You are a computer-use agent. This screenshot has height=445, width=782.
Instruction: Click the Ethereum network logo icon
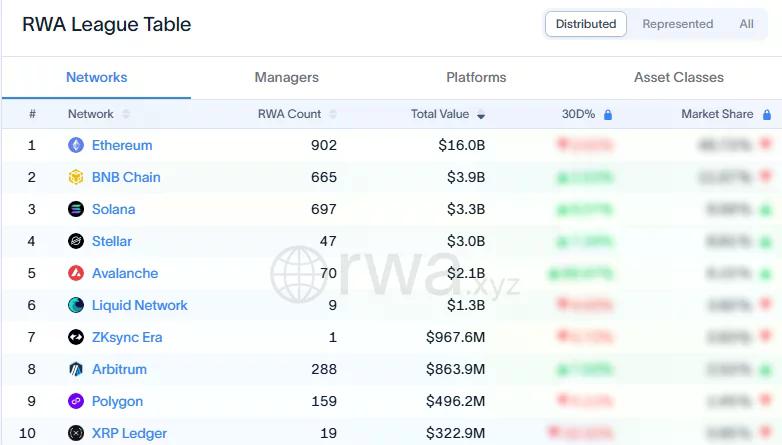(x=76, y=145)
